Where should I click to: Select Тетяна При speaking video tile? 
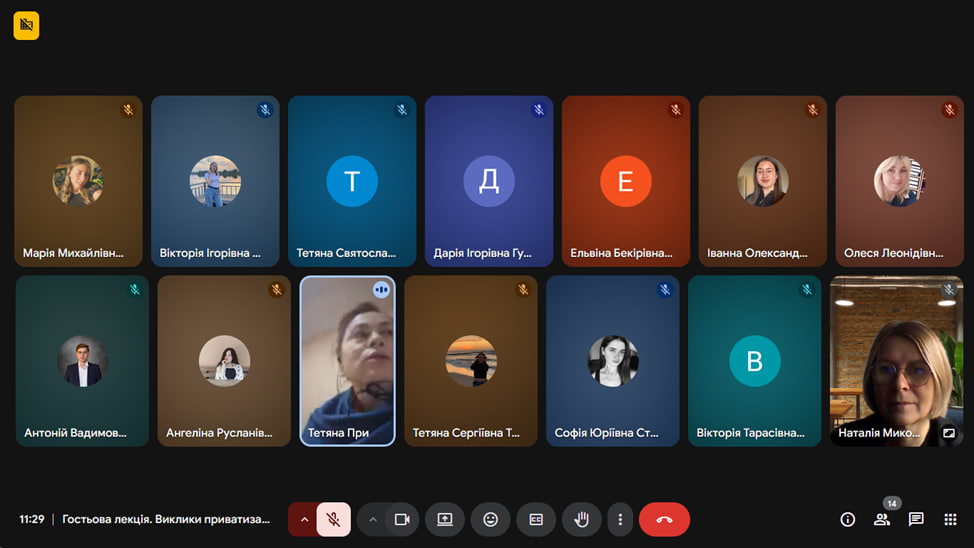(347, 360)
